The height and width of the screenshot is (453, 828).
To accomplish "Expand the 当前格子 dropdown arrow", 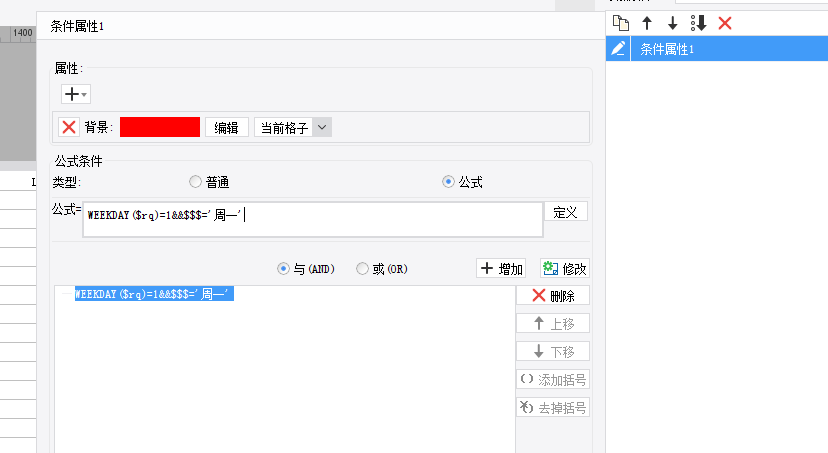I will coord(322,127).
